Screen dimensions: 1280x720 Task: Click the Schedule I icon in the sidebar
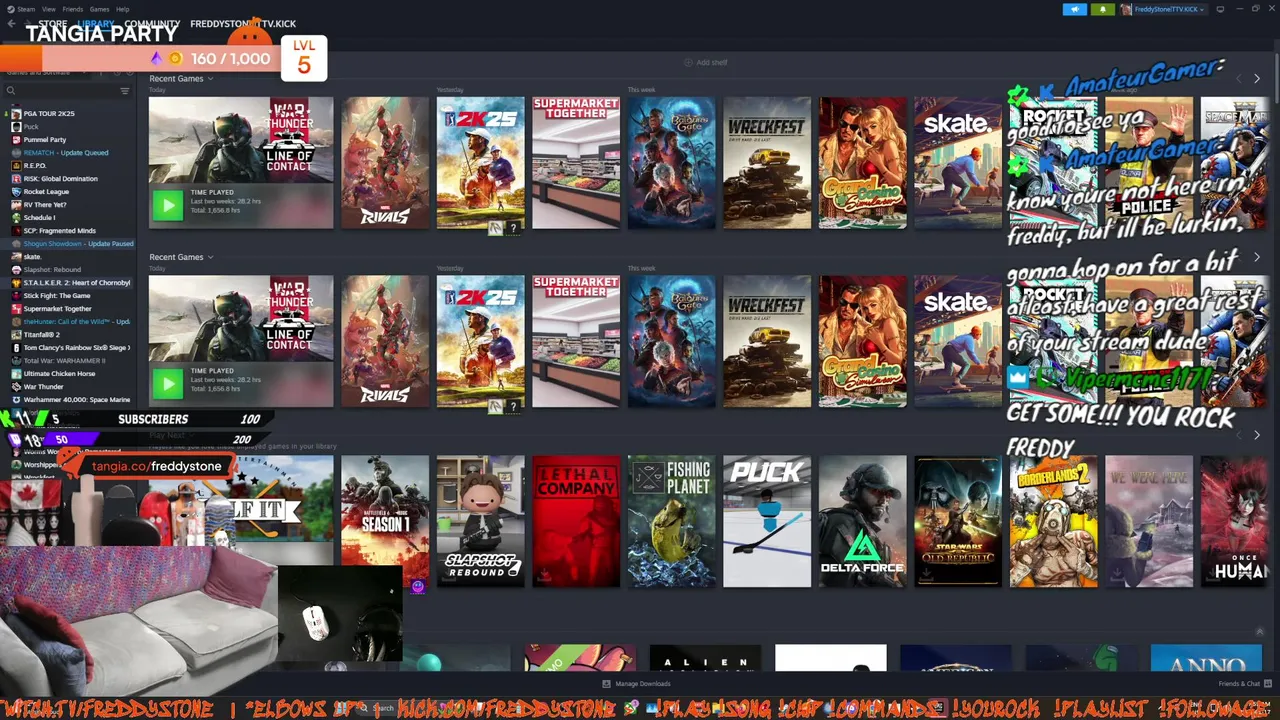16,218
